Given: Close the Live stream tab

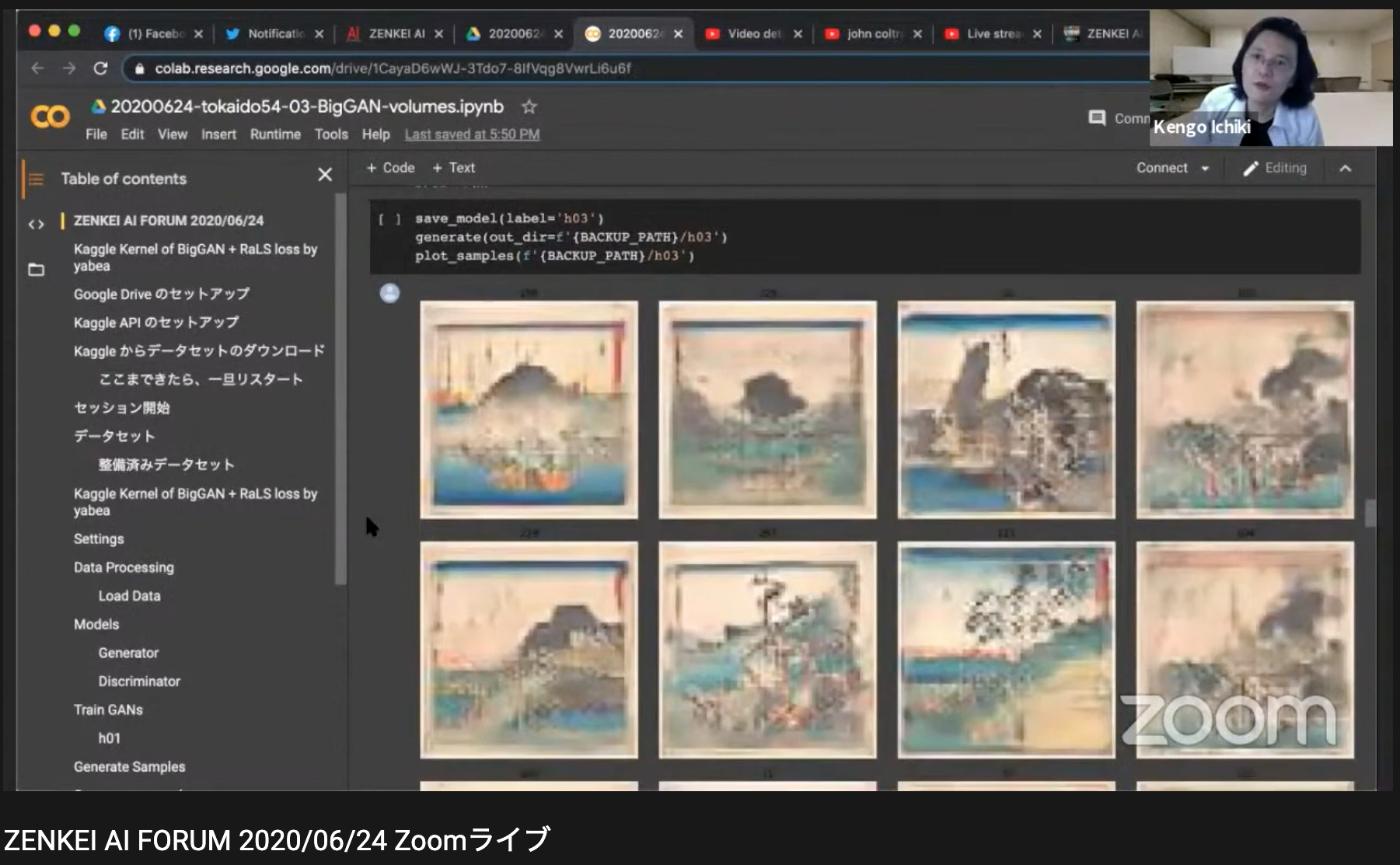Looking at the screenshot, I should [1037, 33].
